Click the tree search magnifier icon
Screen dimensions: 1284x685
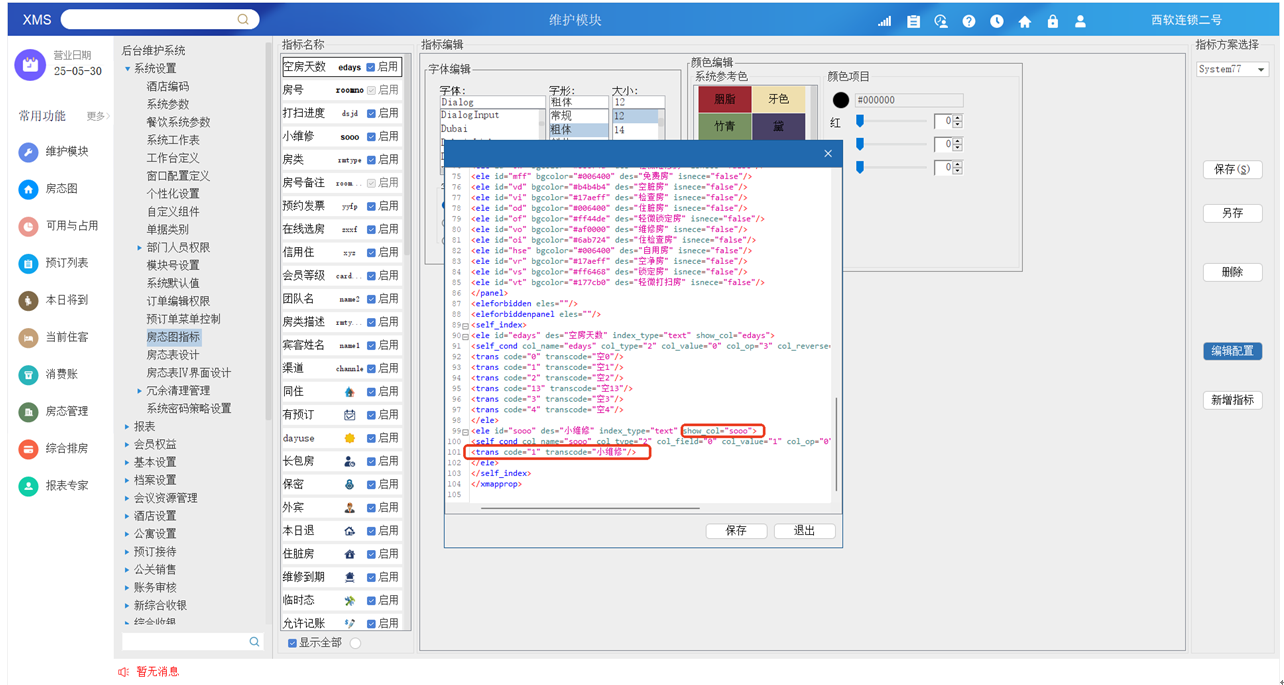point(255,642)
